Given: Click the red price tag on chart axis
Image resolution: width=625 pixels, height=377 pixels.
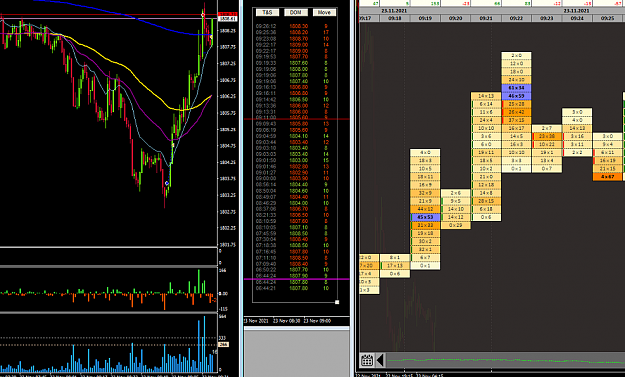Looking at the screenshot, I should tap(228, 14).
